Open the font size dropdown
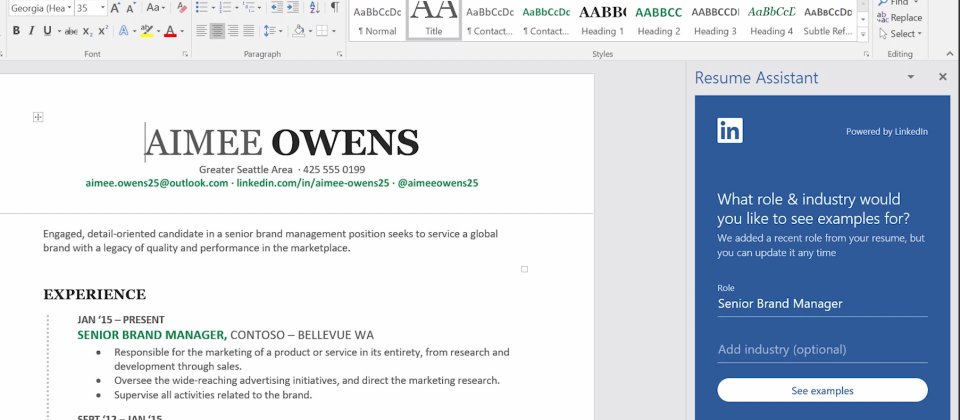The height and width of the screenshot is (420, 960). (102, 8)
